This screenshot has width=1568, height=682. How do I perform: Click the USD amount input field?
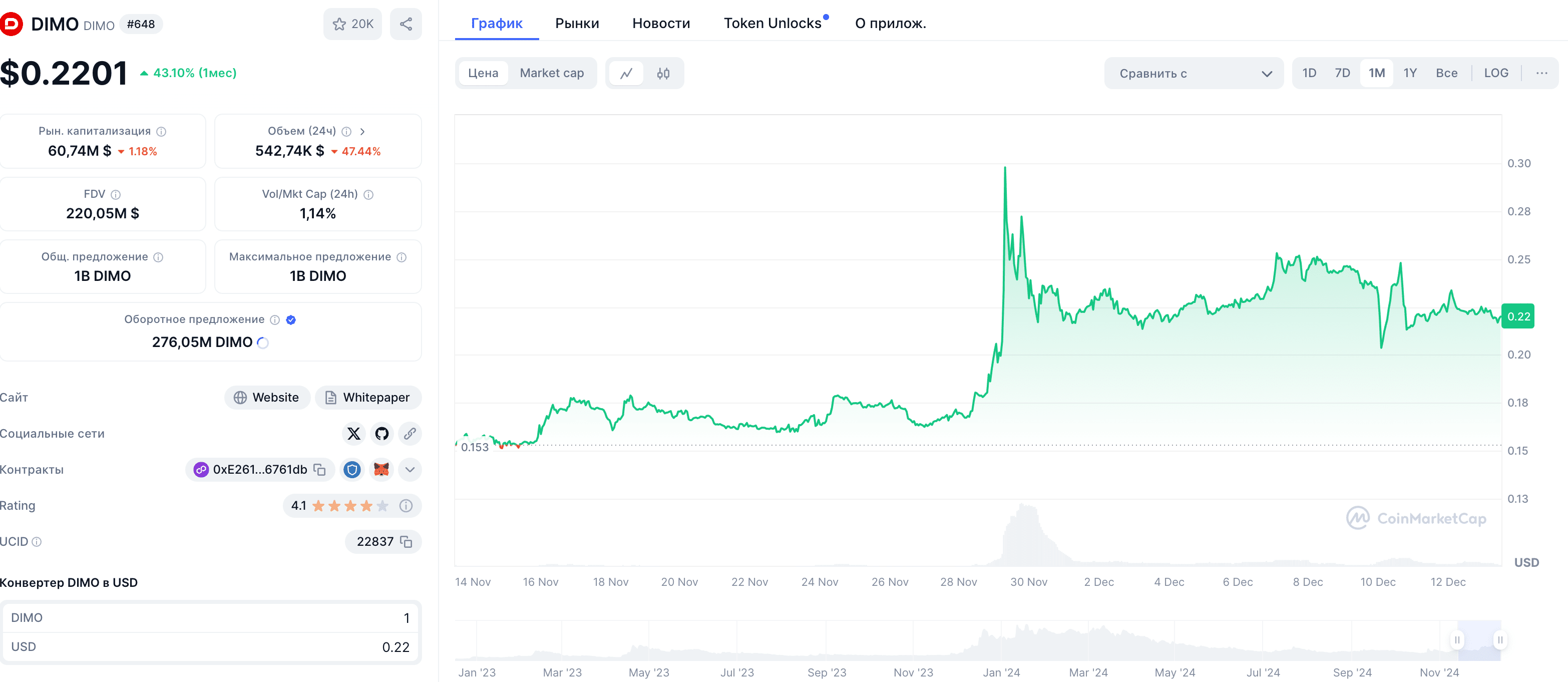(210, 646)
